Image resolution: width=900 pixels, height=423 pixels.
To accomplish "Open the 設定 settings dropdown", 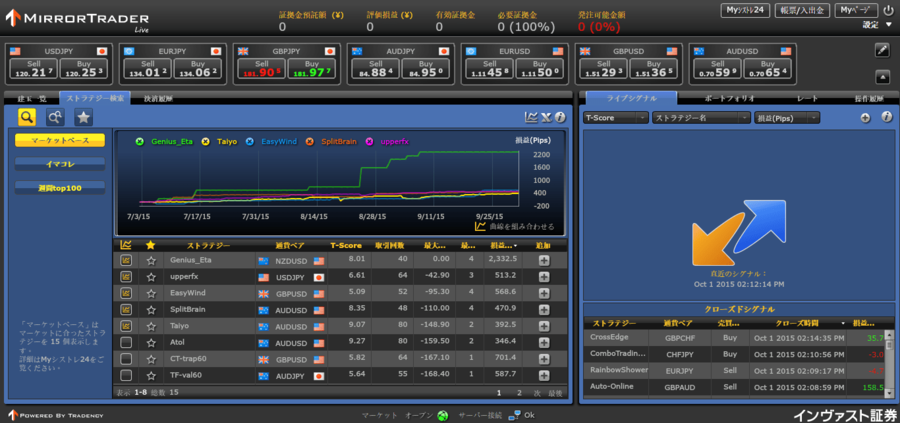I will (875, 24).
